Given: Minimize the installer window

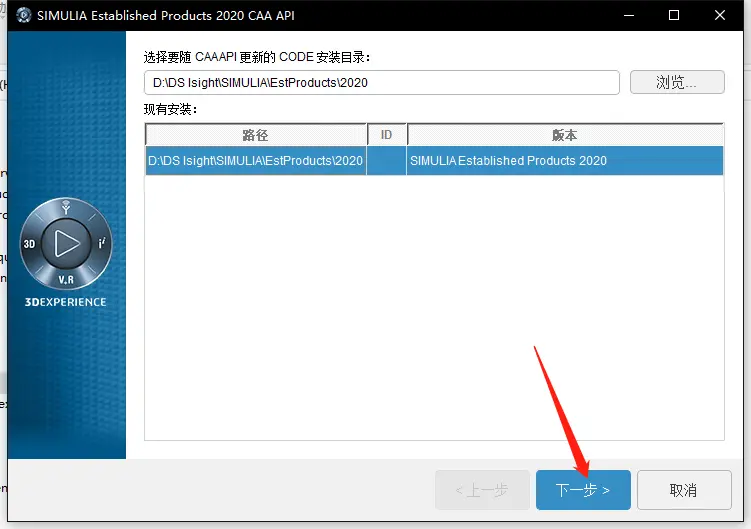Looking at the screenshot, I should (x=629, y=15).
